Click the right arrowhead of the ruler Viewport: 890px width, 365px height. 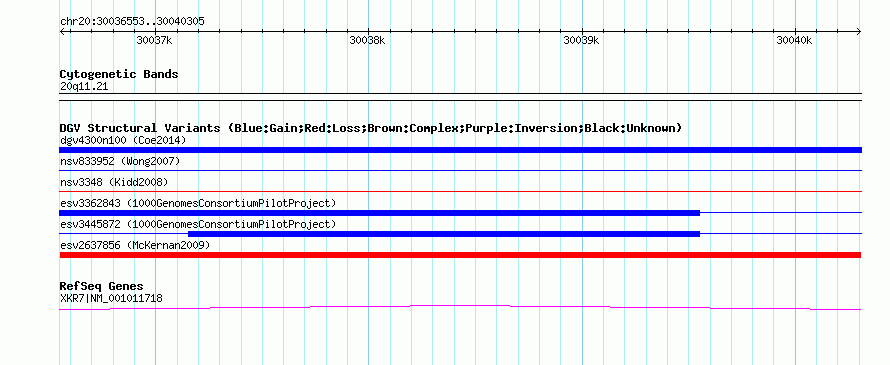858,31
